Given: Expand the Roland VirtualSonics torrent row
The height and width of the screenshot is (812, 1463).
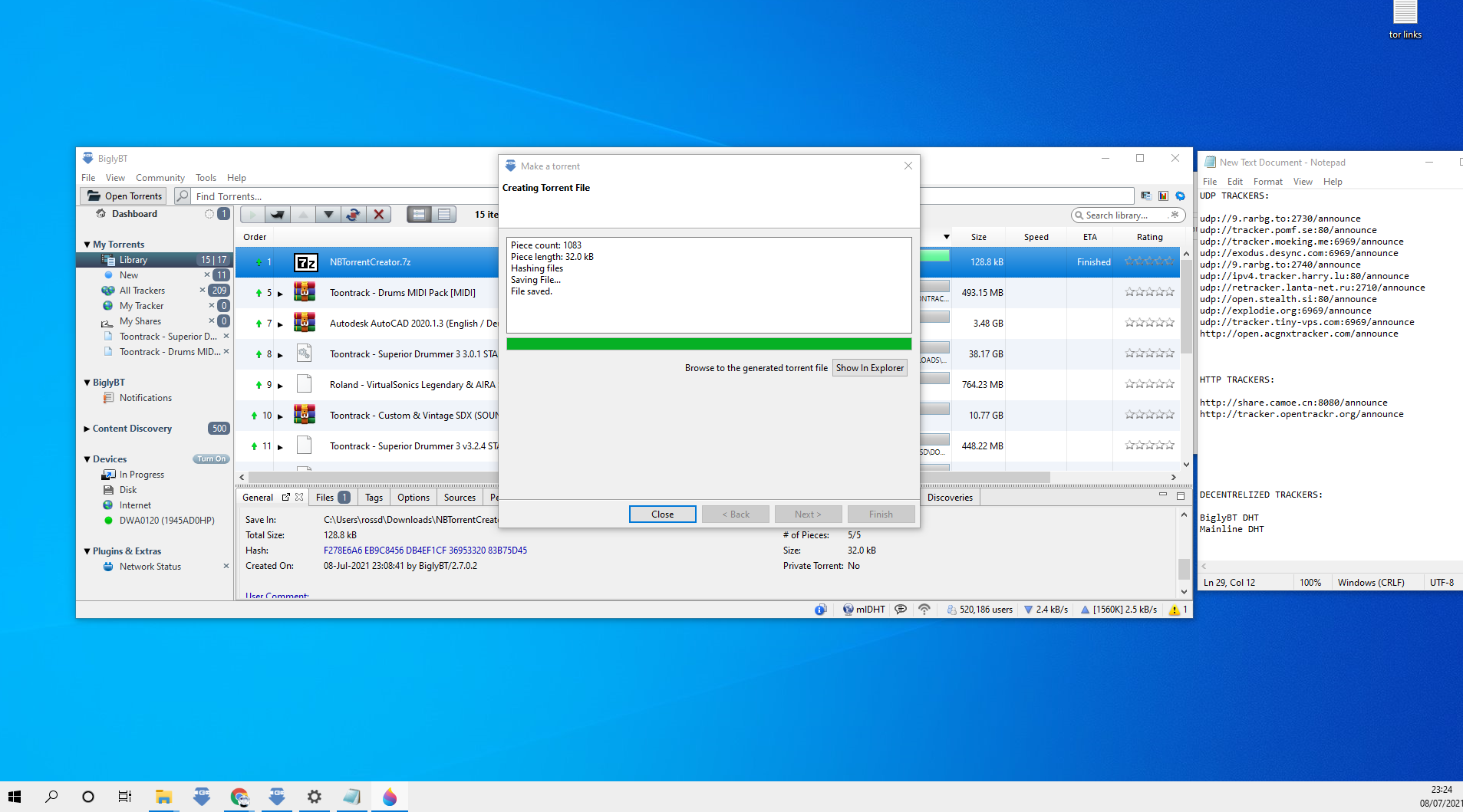Looking at the screenshot, I should [280, 386].
